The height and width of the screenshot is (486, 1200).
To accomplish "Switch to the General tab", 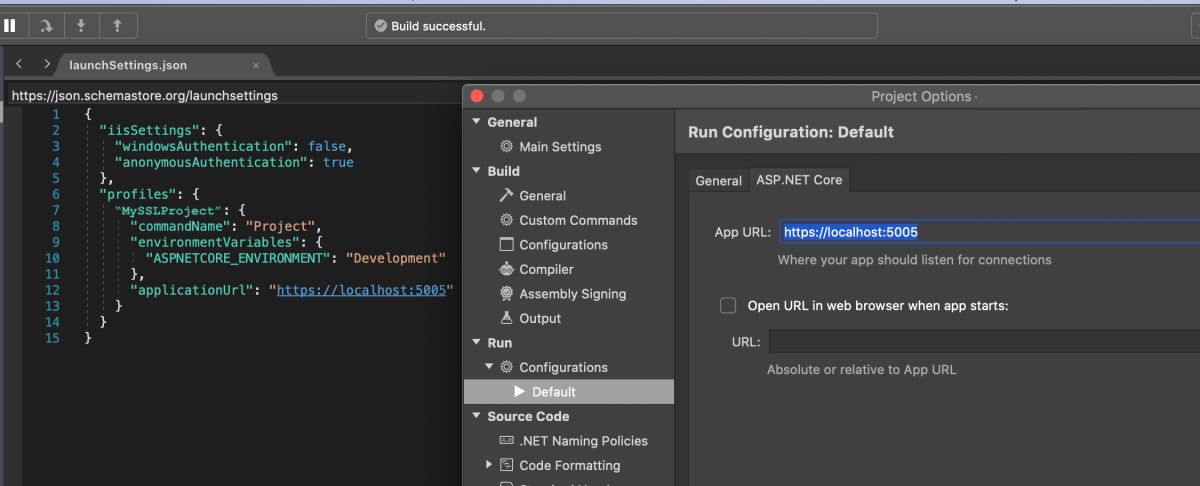I will coord(718,181).
